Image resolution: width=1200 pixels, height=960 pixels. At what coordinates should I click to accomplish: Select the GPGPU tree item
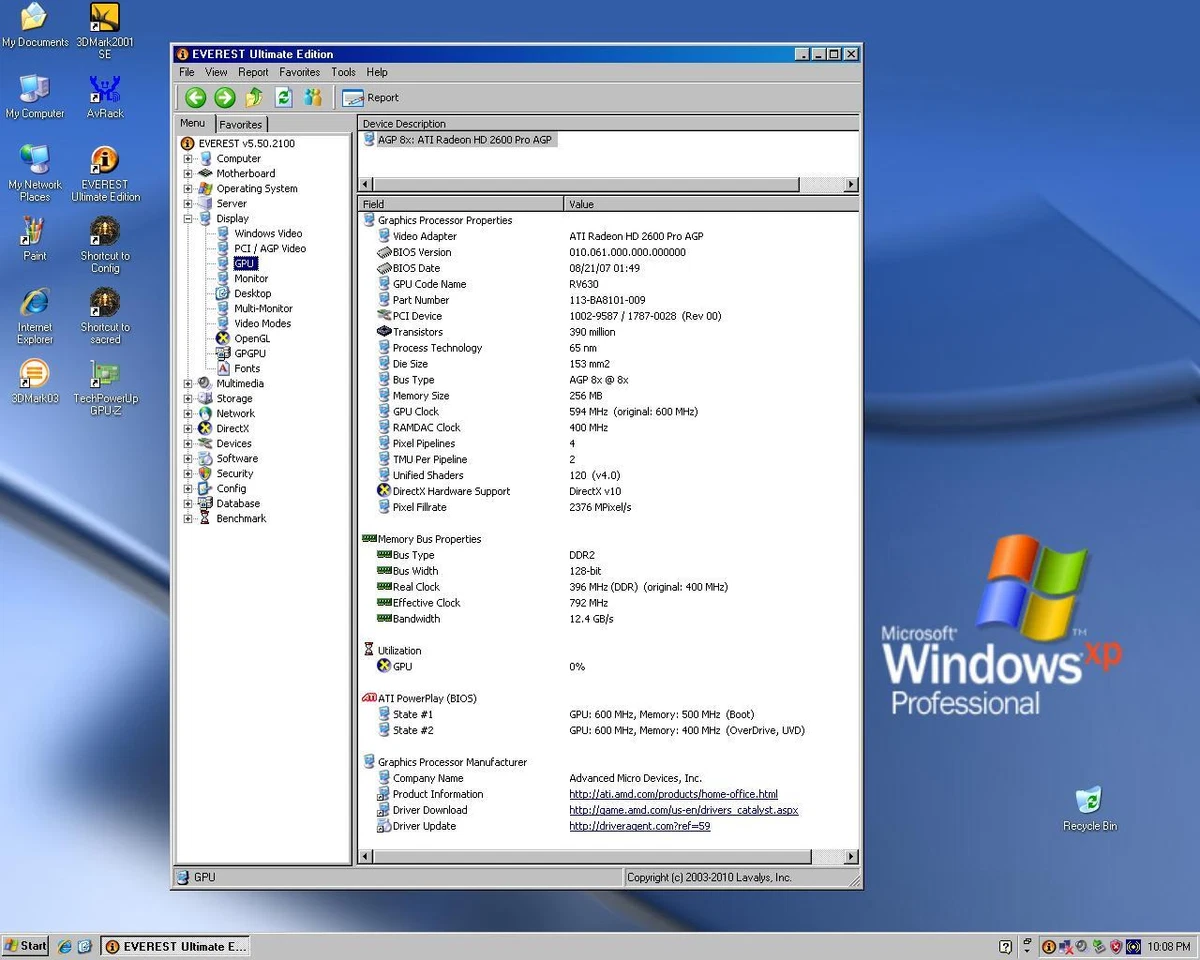click(x=250, y=354)
